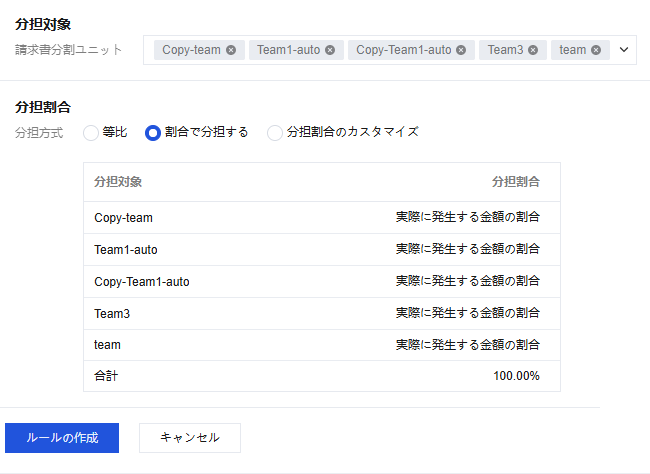The height and width of the screenshot is (474, 650).
Task: Remove the Copy-team tag
Action: (x=231, y=50)
